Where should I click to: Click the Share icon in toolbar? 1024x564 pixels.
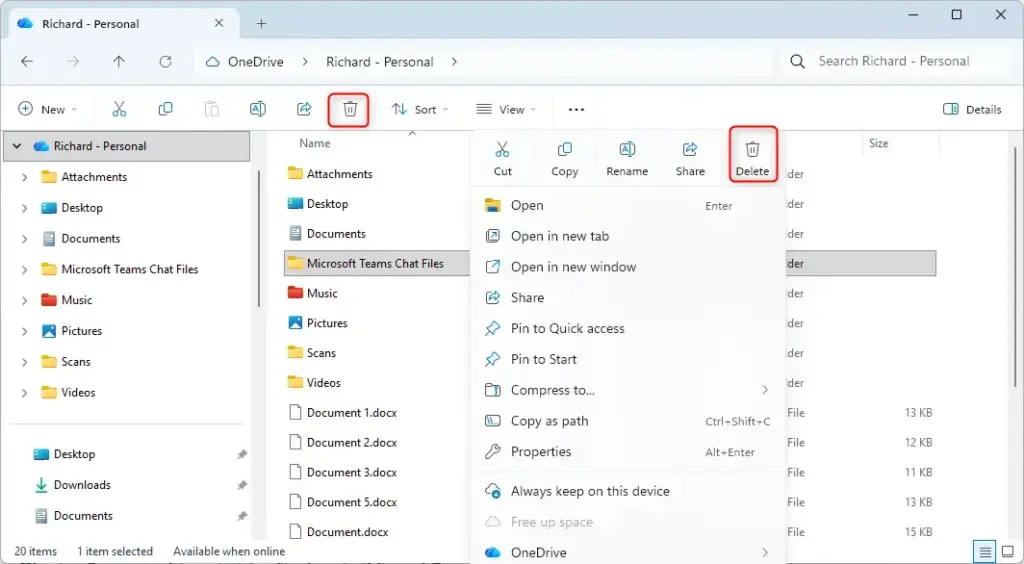point(304,109)
